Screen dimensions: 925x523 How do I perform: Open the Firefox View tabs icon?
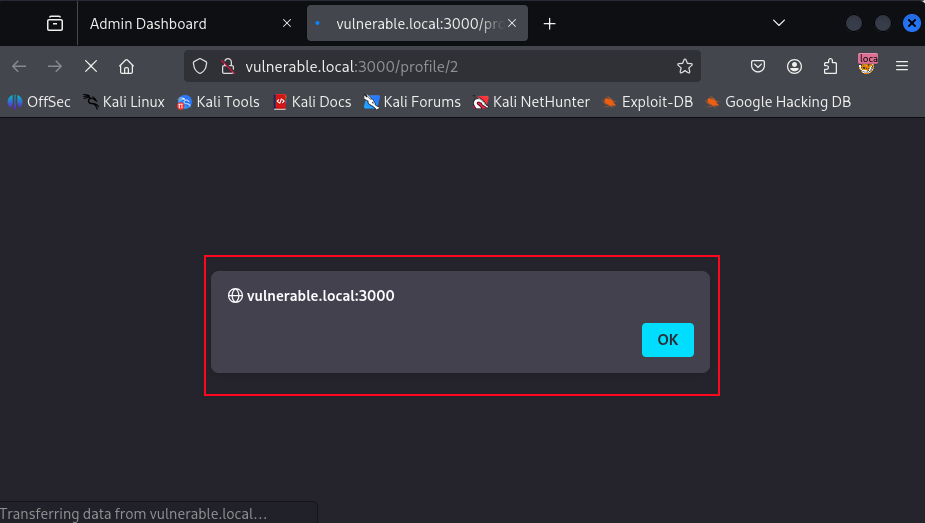pos(55,24)
